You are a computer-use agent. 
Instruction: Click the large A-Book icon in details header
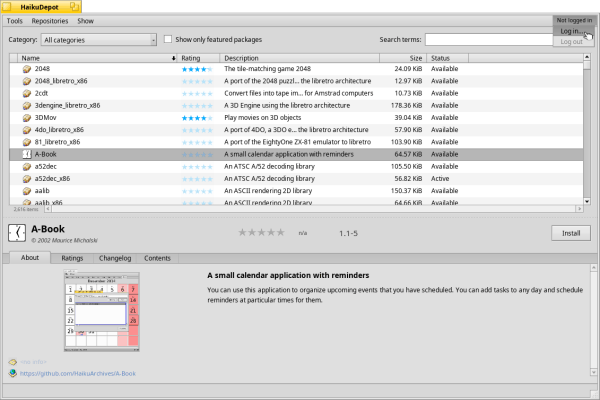click(x=16, y=232)
